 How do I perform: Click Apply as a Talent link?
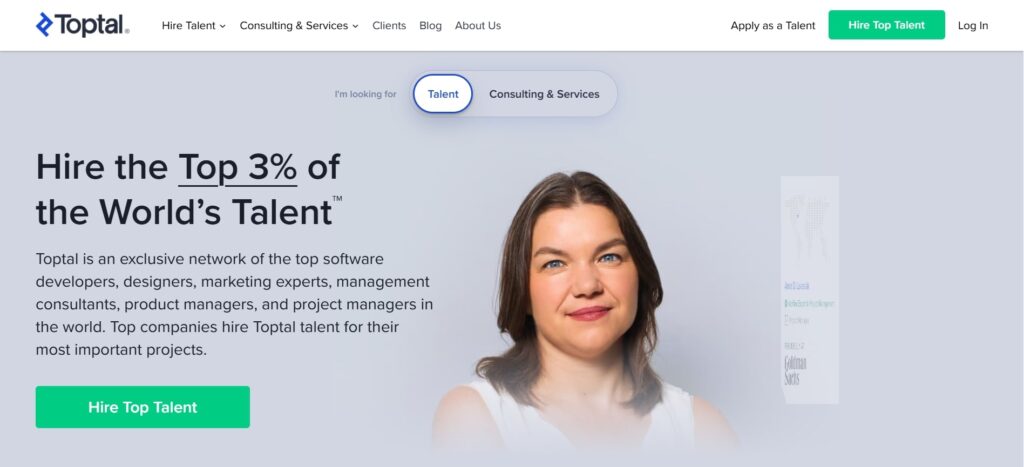(x=773, y=25)
